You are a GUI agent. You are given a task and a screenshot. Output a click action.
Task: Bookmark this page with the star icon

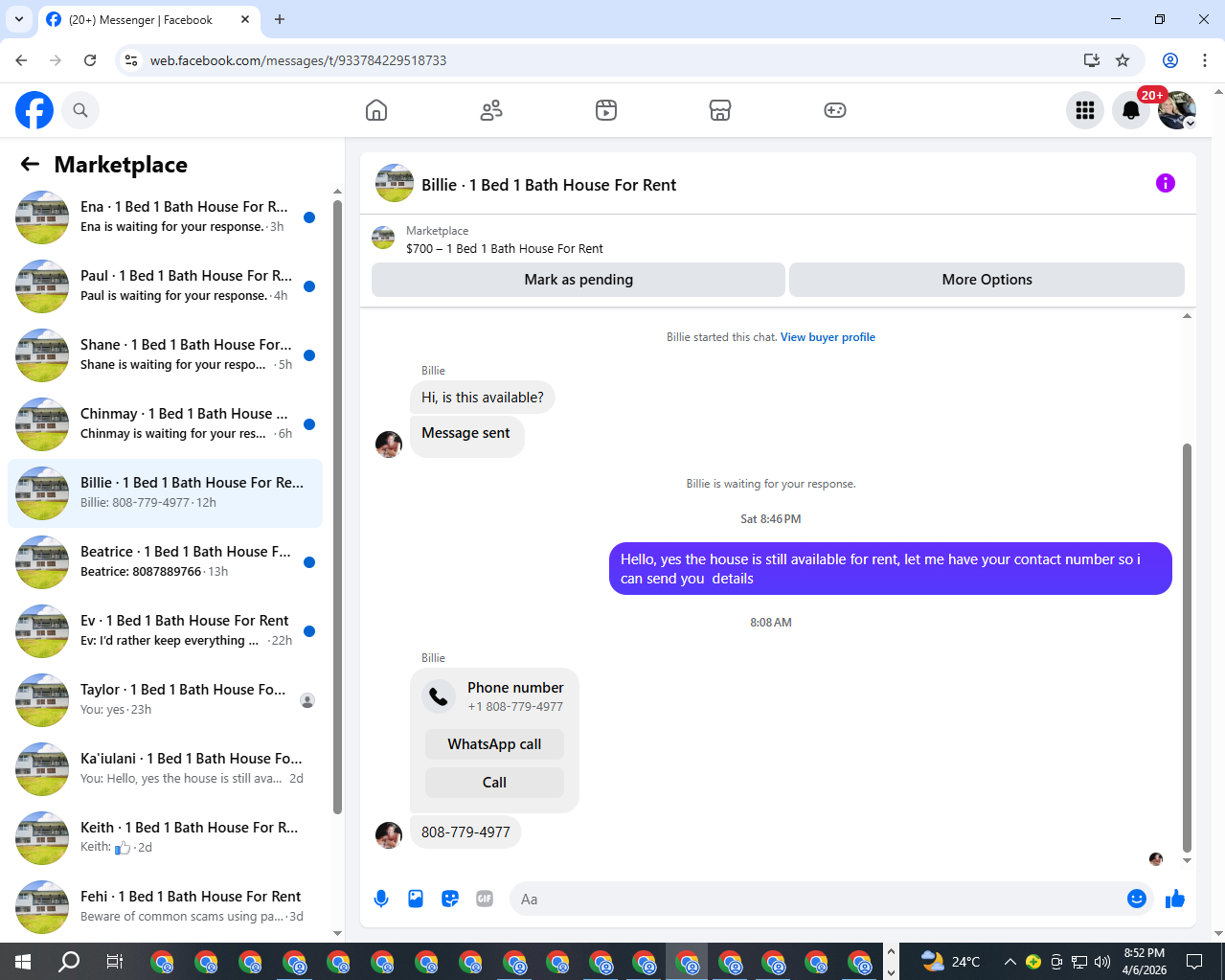(1123, 60)
